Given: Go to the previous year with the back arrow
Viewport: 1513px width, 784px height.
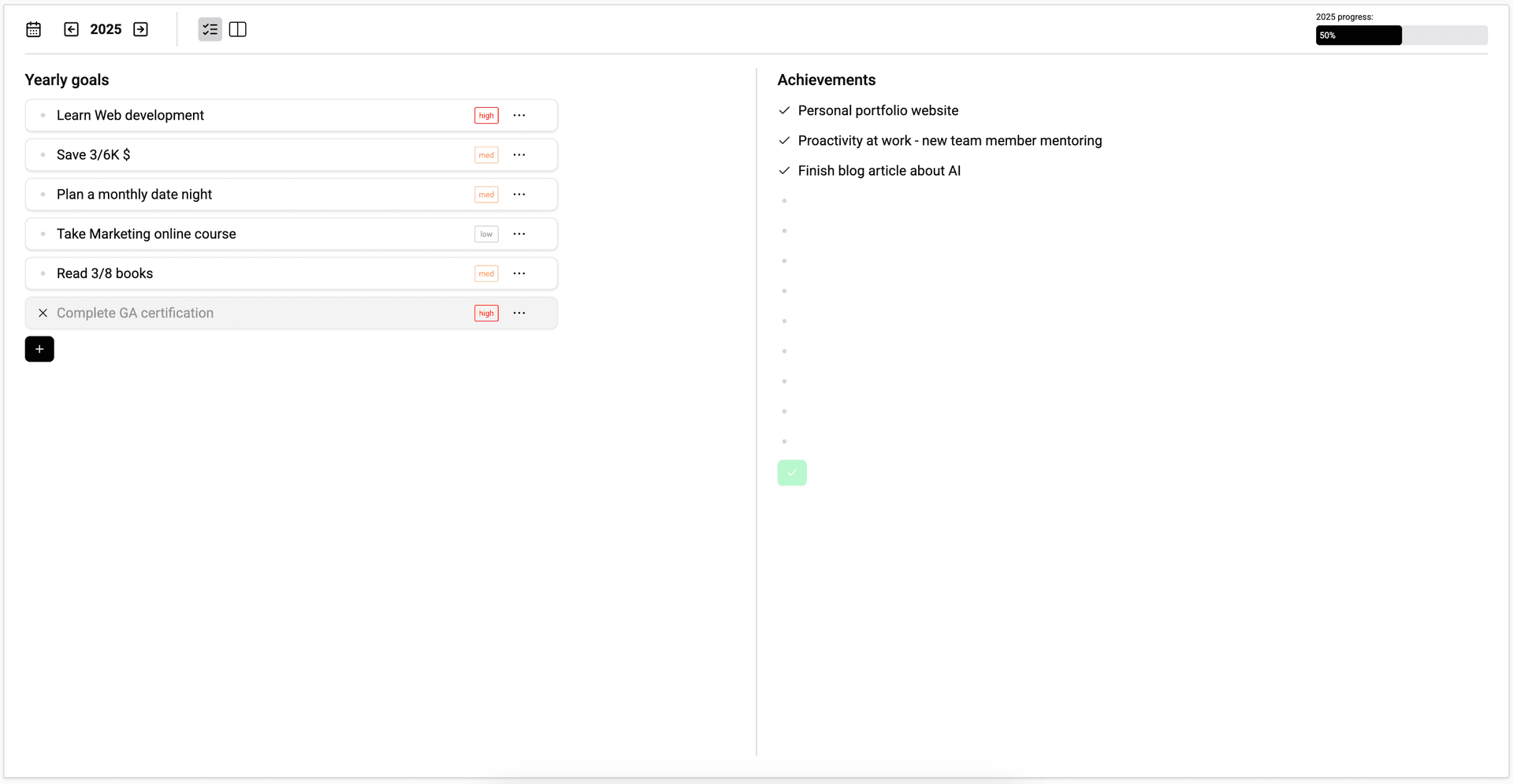Looking at the screenshot, I should (71, 29).
